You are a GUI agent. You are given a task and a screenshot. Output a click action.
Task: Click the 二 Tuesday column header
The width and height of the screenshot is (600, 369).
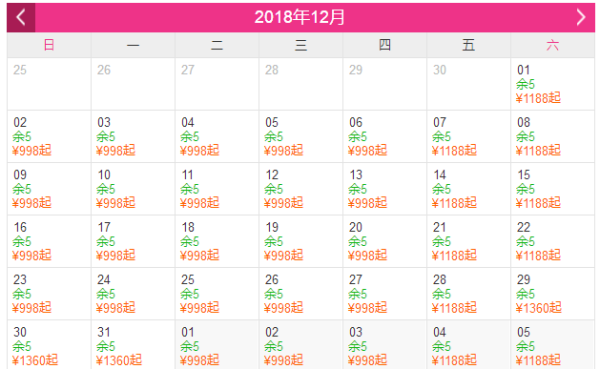tap(217, 45)
